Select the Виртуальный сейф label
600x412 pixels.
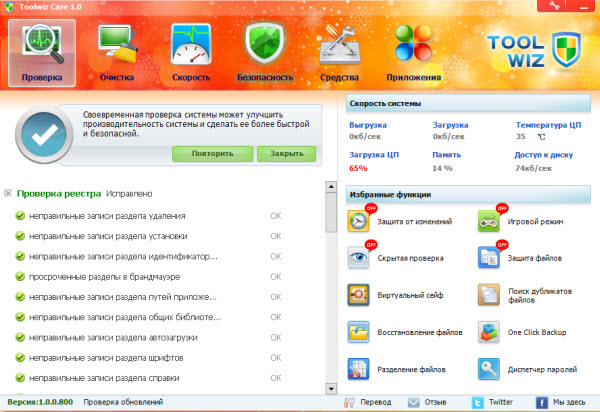[410, 295]
